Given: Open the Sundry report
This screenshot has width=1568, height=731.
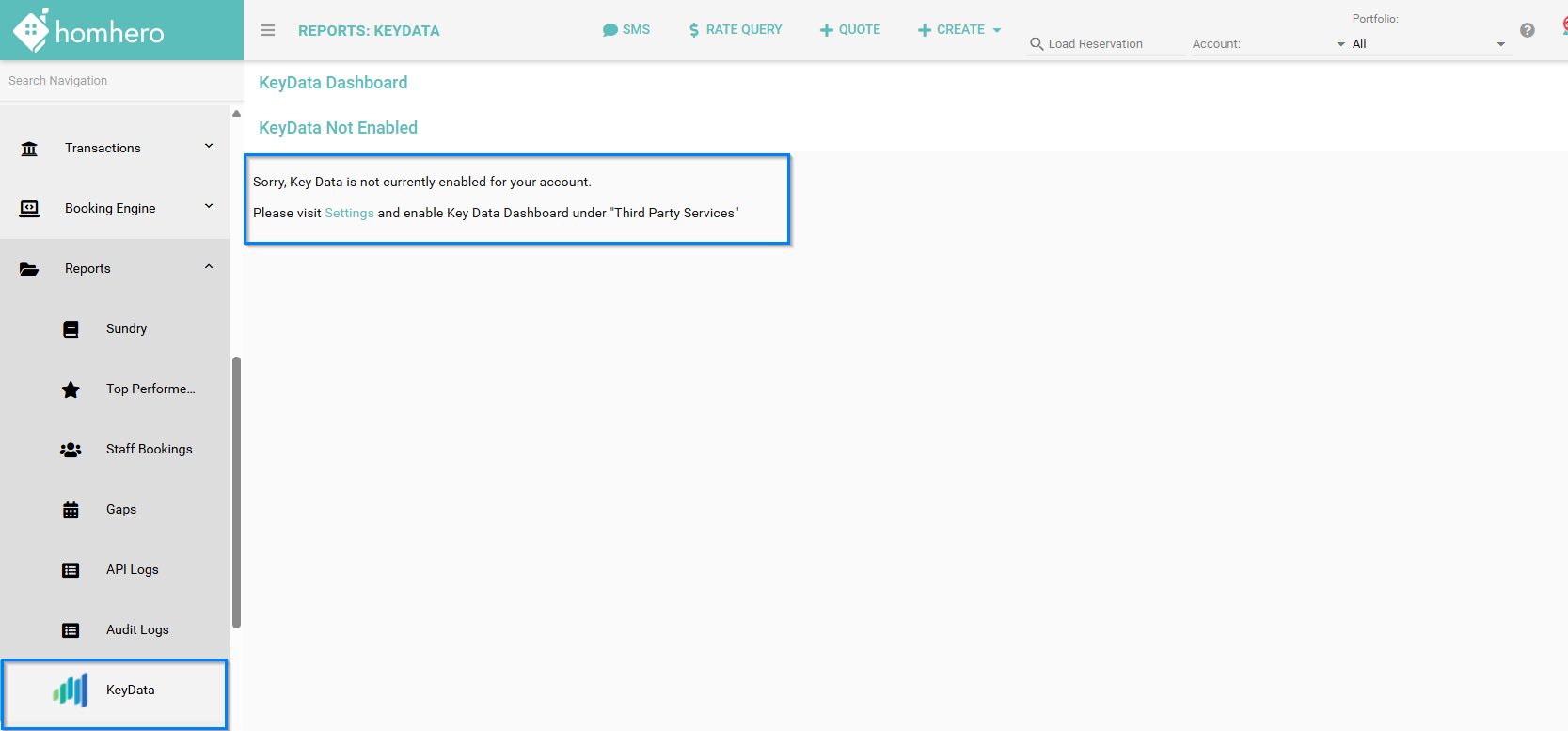Looking at the screenshot, I should coord(126,329).
